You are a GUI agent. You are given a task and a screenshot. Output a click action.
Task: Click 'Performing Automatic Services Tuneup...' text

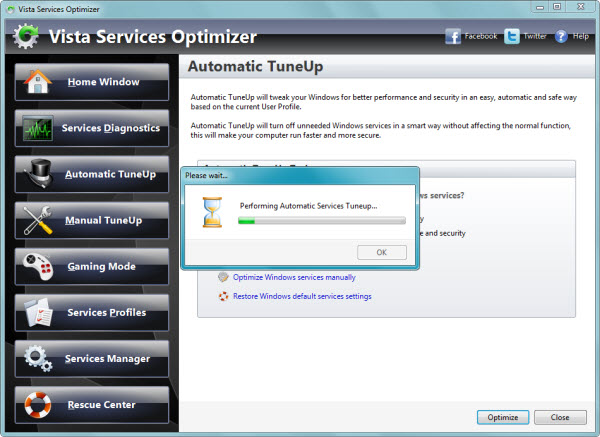pos(308,206)
